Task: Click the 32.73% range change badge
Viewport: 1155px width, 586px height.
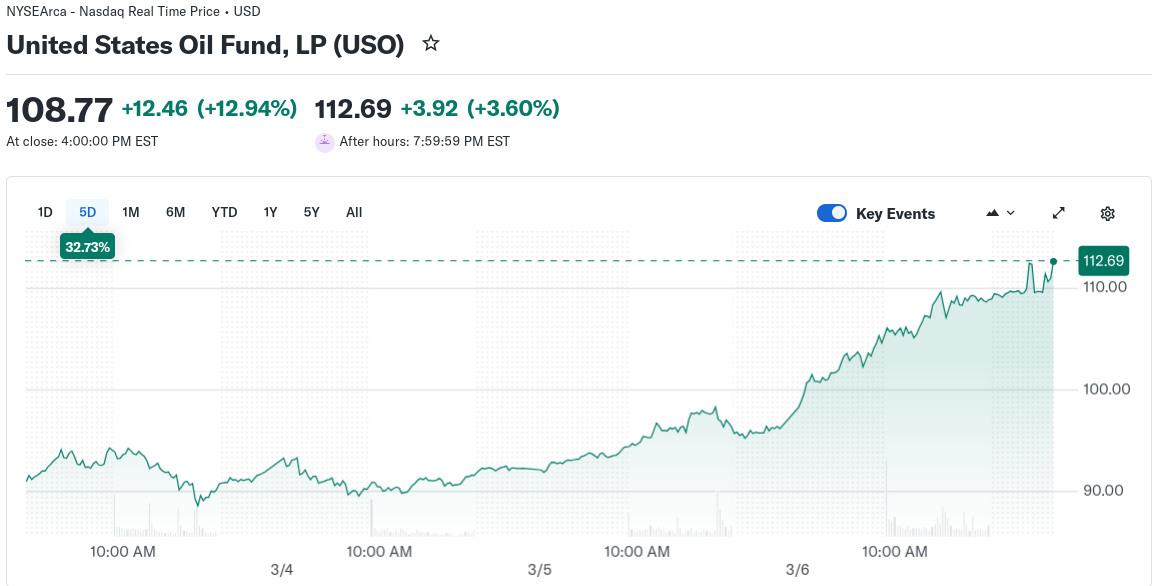Action: point(88,246)
